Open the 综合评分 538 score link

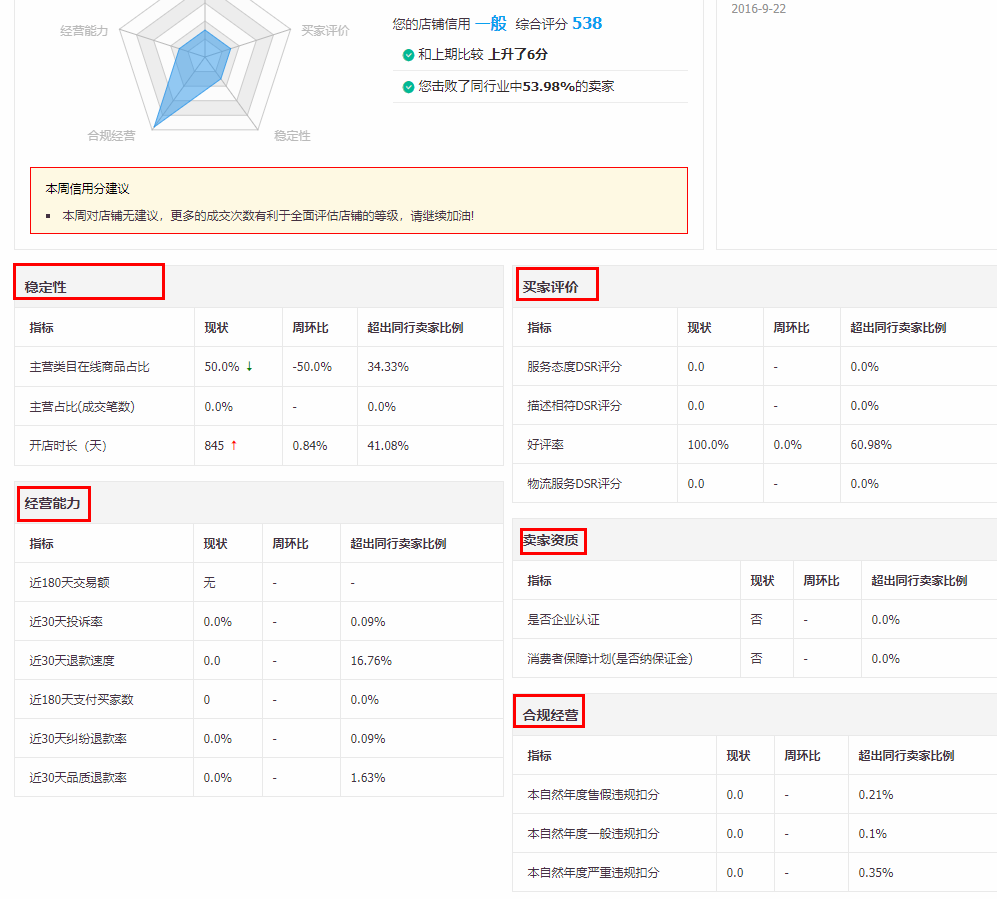587,23
